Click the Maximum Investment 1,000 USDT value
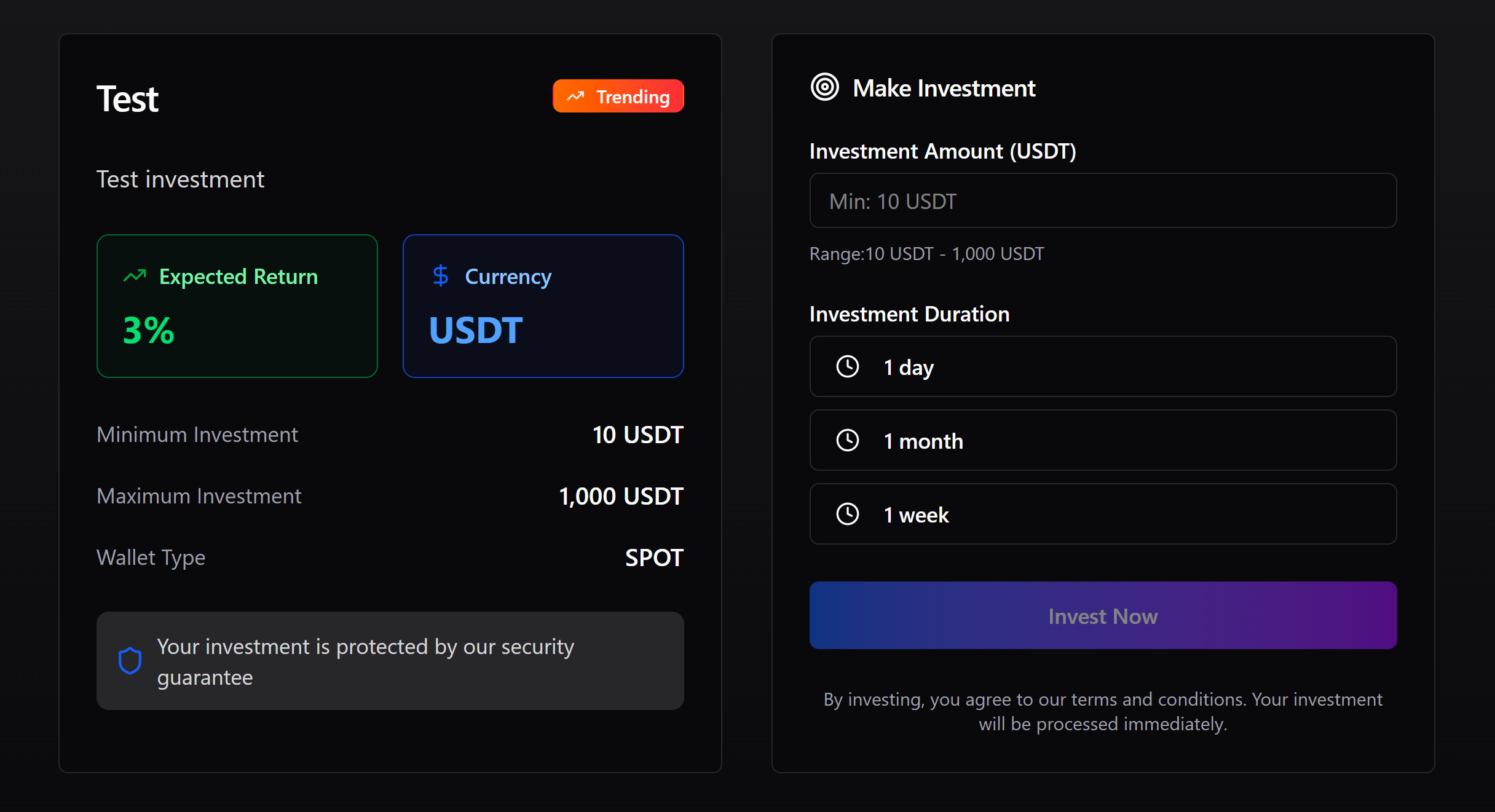The image size is (1495, 812). coord(620,495)
